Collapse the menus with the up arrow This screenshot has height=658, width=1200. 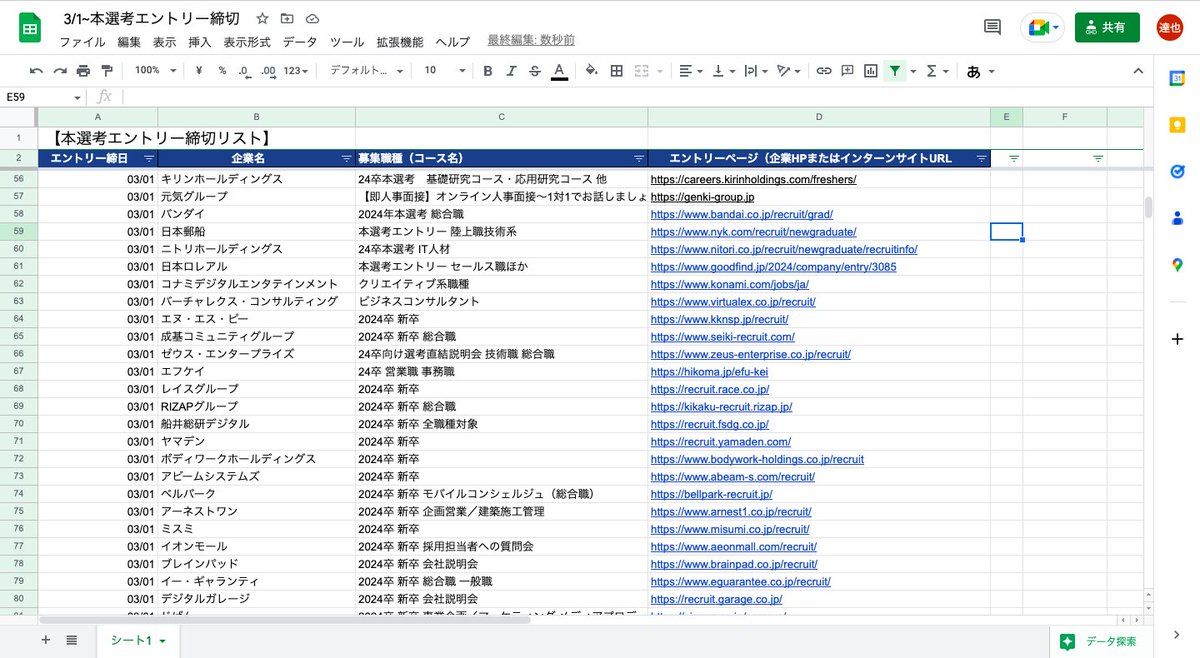click(1137, 71)
